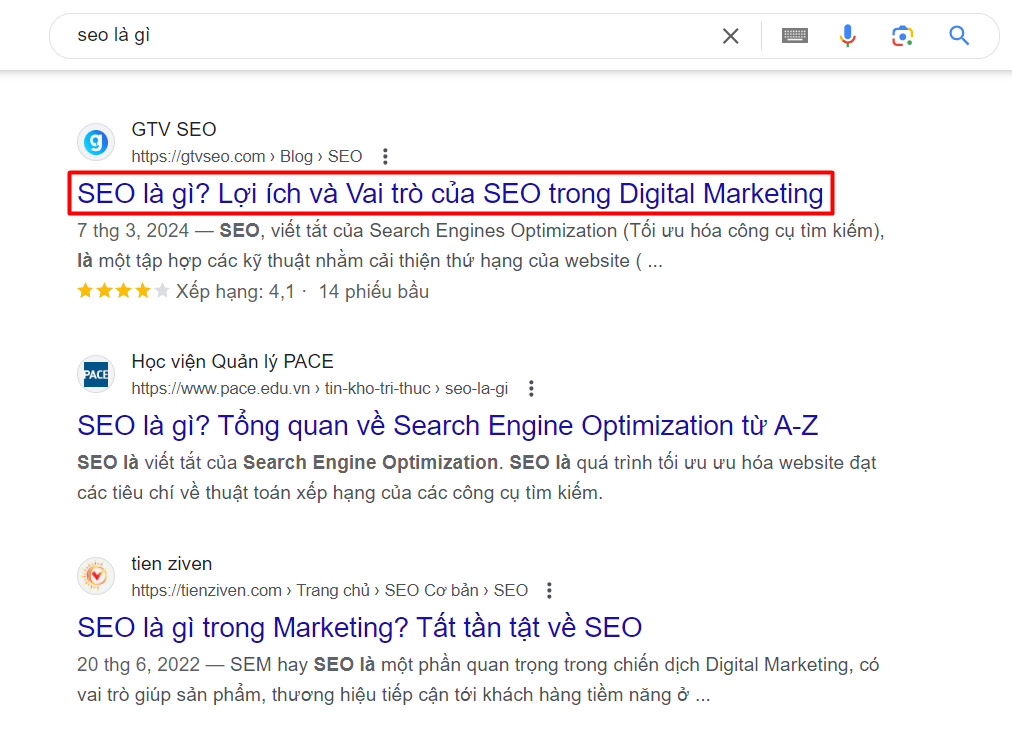Clear the search box with X icon
The width and height of the screenshot is (1012, 736).
point(731,36)
